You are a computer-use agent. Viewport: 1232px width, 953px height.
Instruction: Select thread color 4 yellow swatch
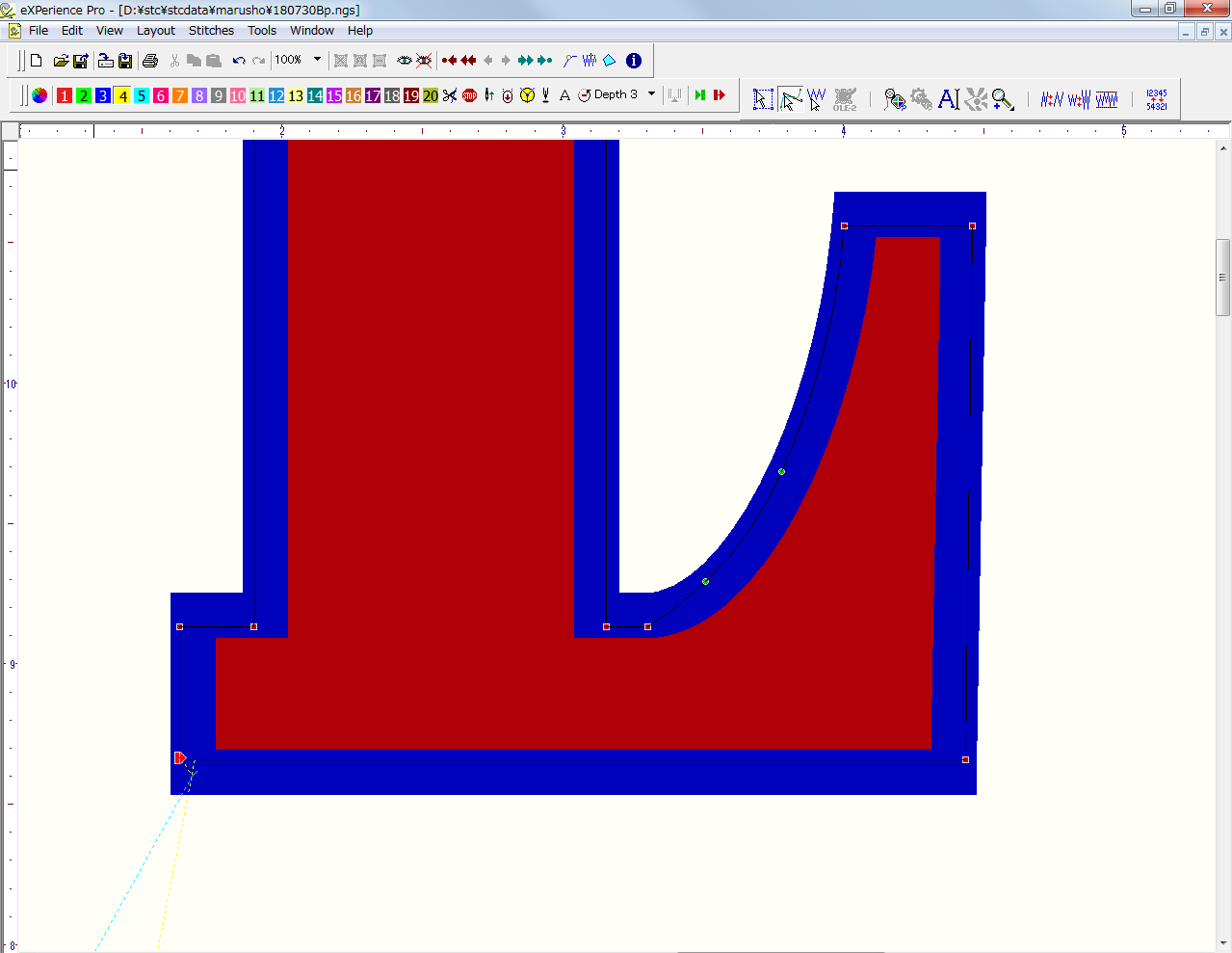point(122,95)
